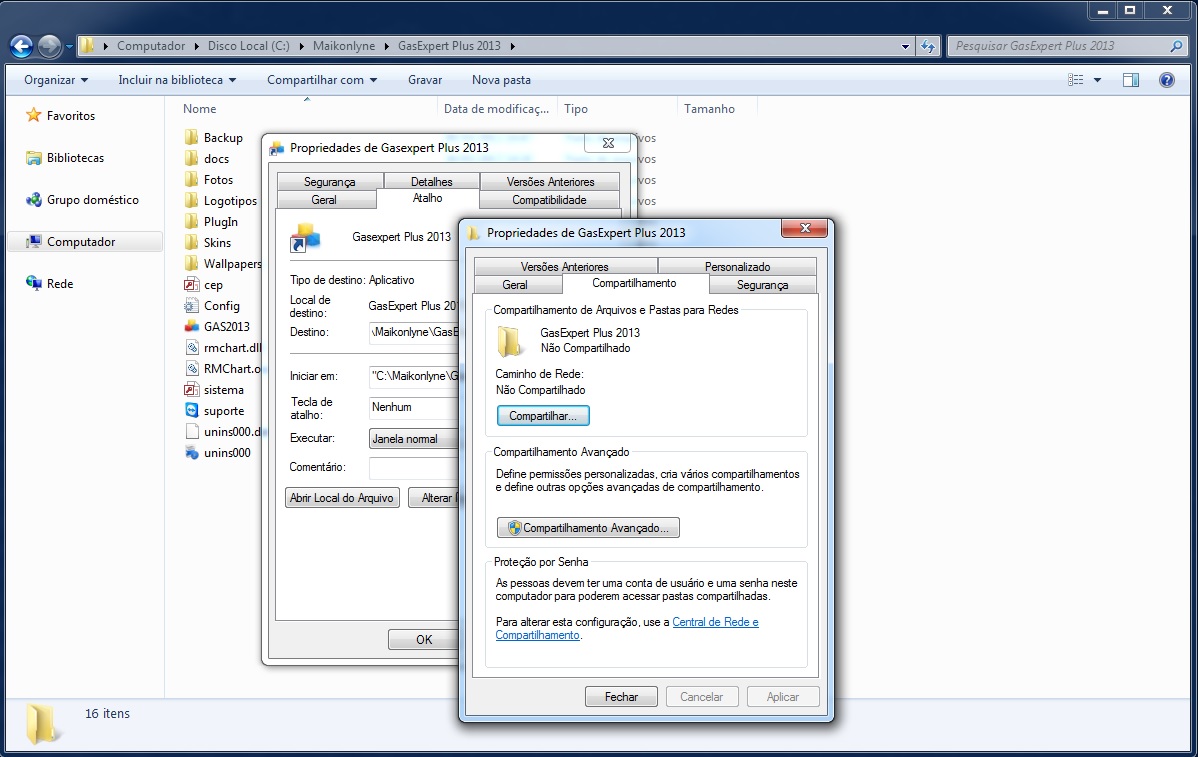This screenshot has height=757, width=1198.
Task: Select the Config file icon
Action: click(191, 306)
